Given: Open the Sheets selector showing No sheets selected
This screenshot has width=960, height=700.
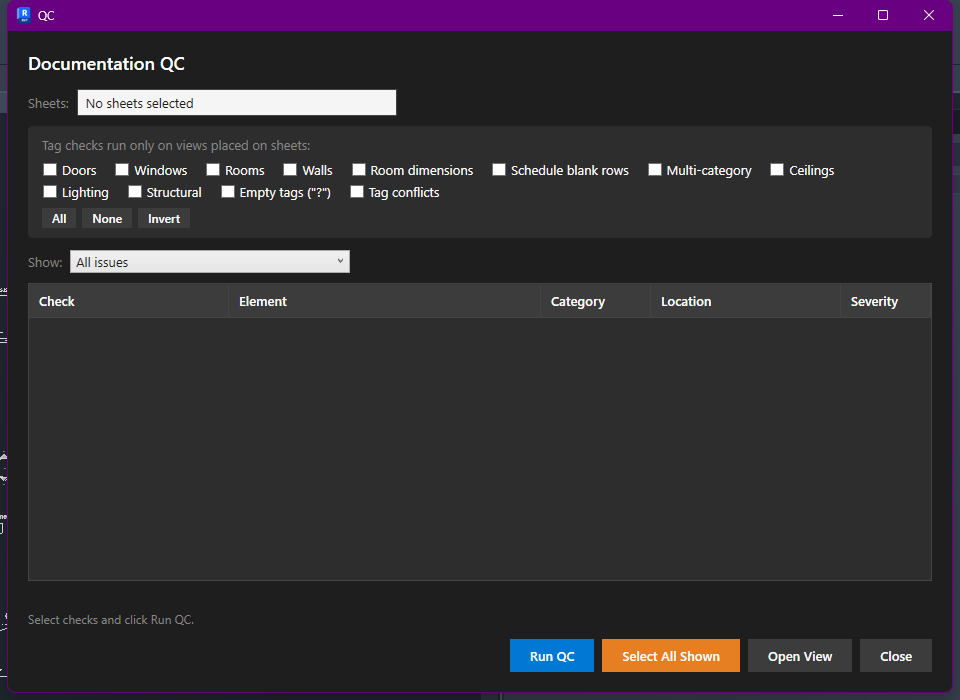Looking at the screenshot, I should click(237, 103).
